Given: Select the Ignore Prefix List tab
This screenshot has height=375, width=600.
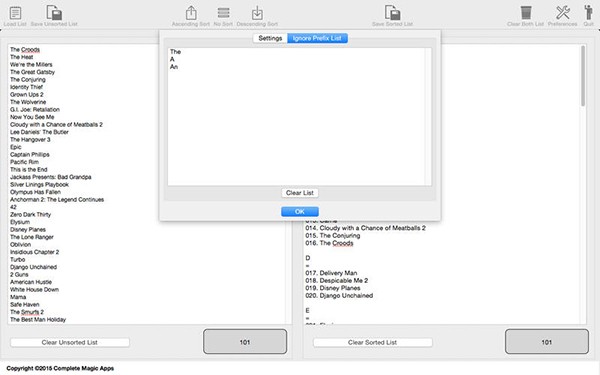Looking at the screenshot, I should click(x=317, y=38).
